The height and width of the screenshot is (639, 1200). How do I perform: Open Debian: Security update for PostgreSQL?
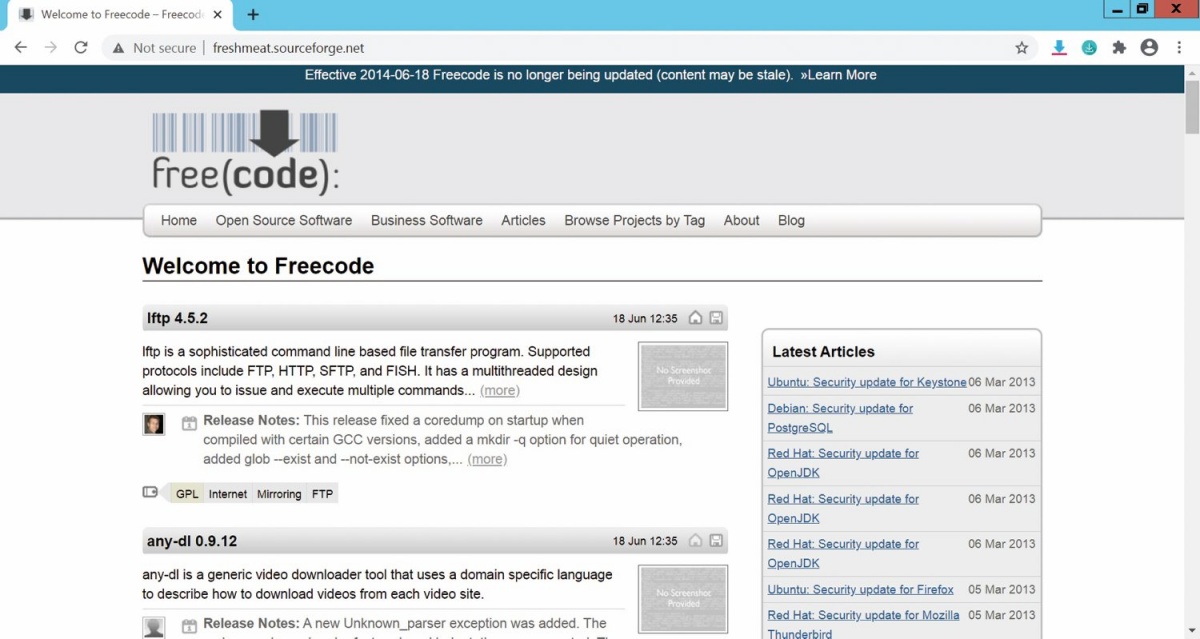click(841, 418)
